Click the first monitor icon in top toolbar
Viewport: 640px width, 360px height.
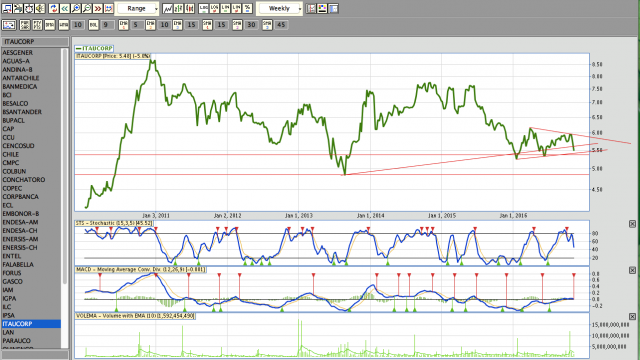(x=7, y=8)
